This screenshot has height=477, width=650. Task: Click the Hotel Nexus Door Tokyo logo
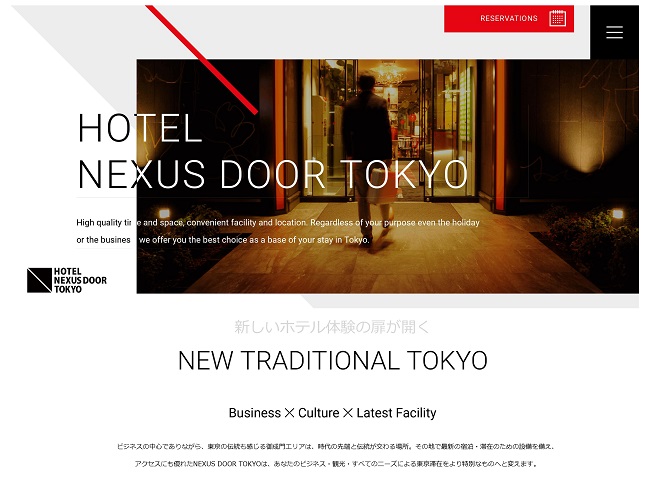pos(67,281)
